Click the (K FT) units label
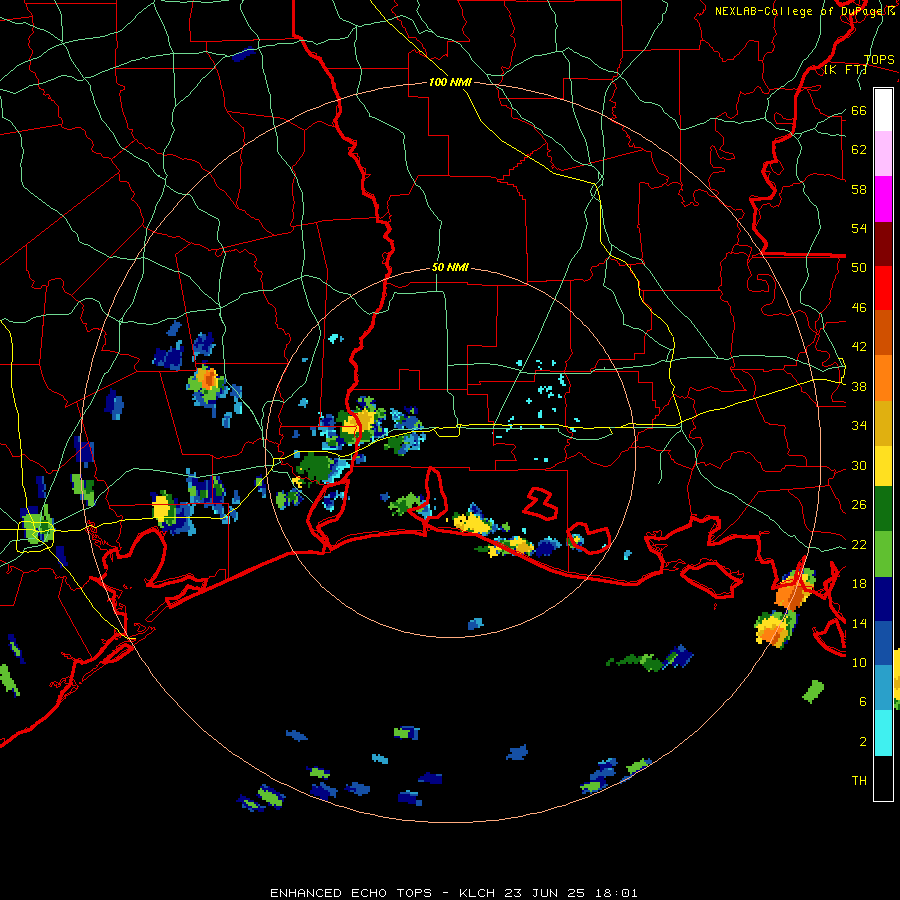Image resolution: width=900 pixels, height=900 pixels. click(845, 70)
